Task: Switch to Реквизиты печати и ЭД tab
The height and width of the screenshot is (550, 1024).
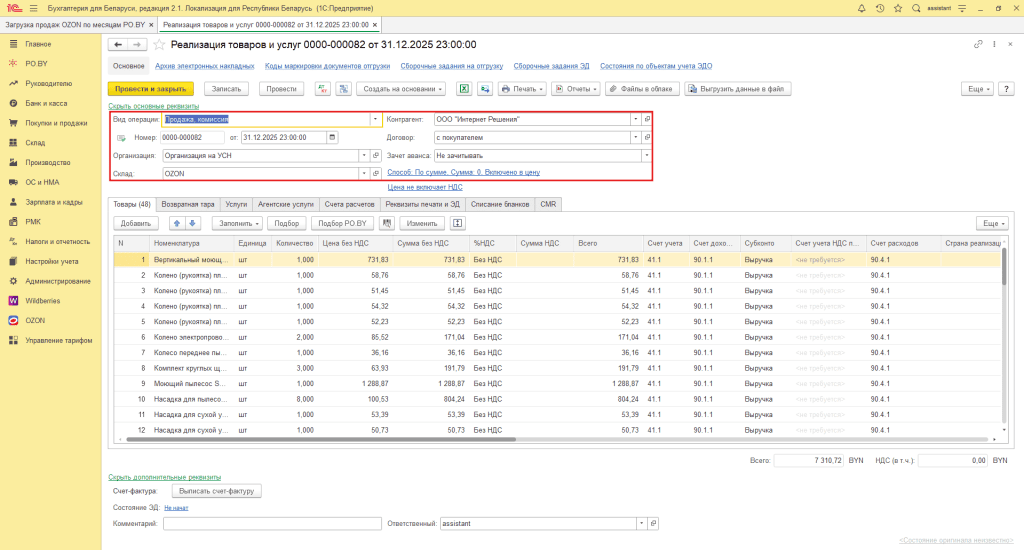Action: pos(423,204)
